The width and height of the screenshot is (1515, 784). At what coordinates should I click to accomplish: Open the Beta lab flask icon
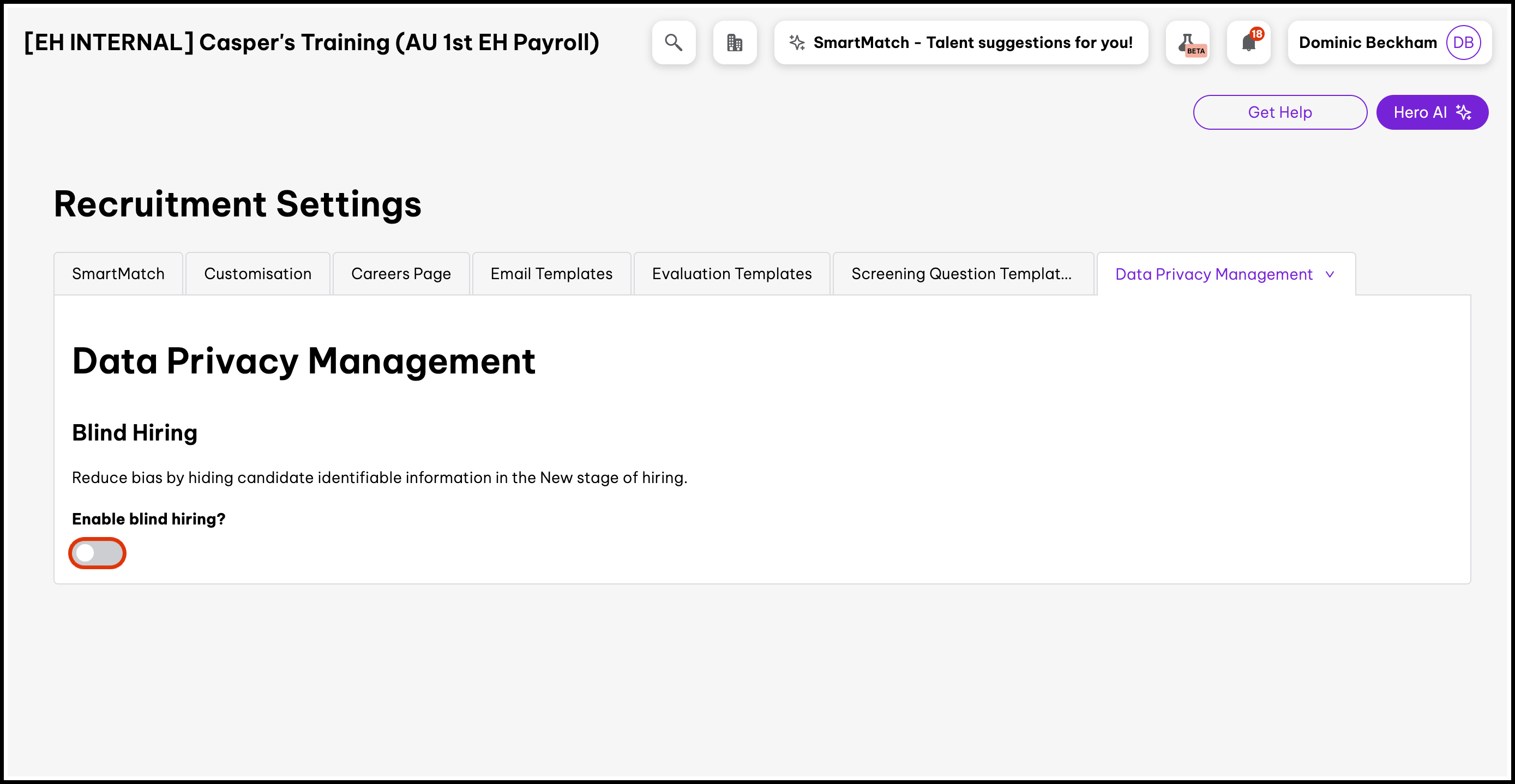pos(1188,43)
